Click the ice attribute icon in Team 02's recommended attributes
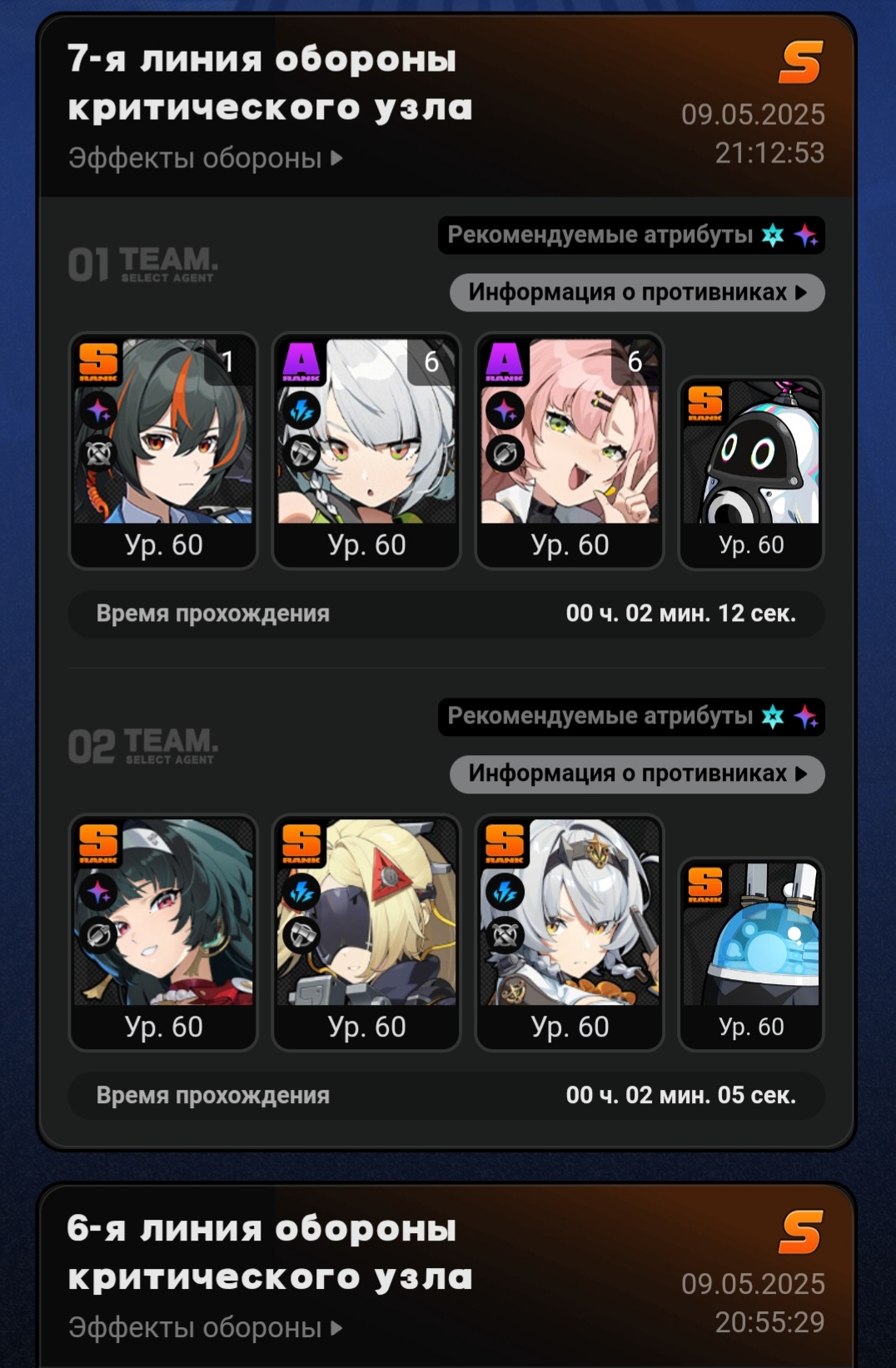The image size is (896, 1368). 773,716
